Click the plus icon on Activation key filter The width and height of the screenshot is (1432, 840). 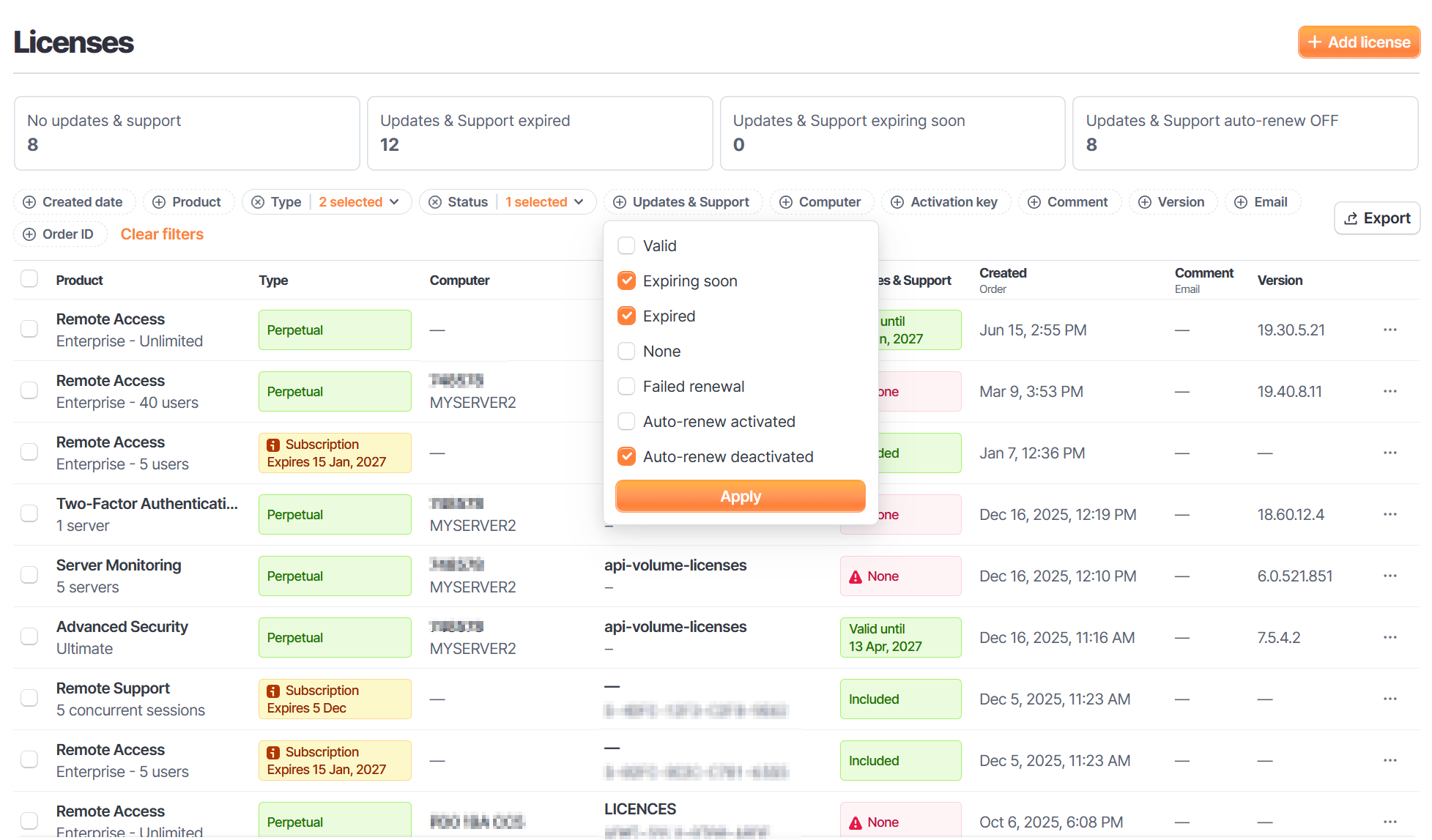(897, 202)
